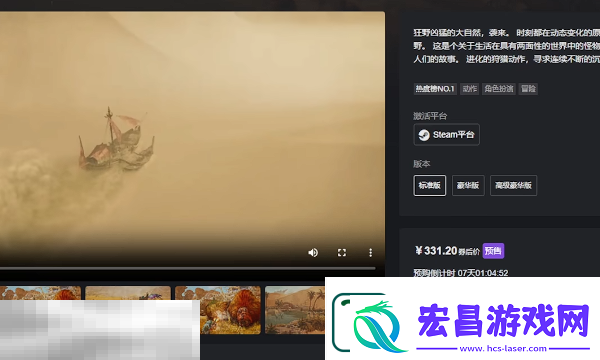Open the grassland plains screenshot thumbnail
Screen dimensions: 600x360
point(128,293)
